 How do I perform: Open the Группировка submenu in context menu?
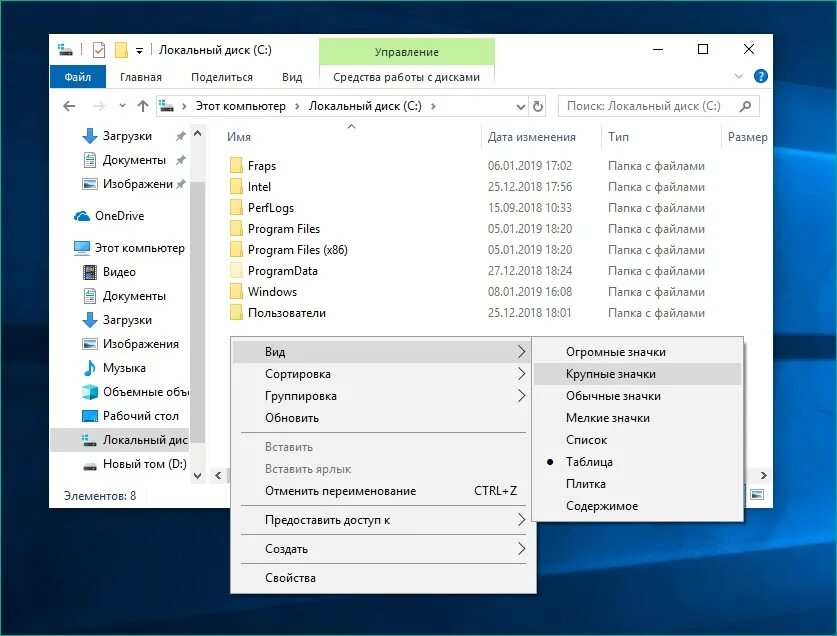pyautogui.click(x=382, y=396)
